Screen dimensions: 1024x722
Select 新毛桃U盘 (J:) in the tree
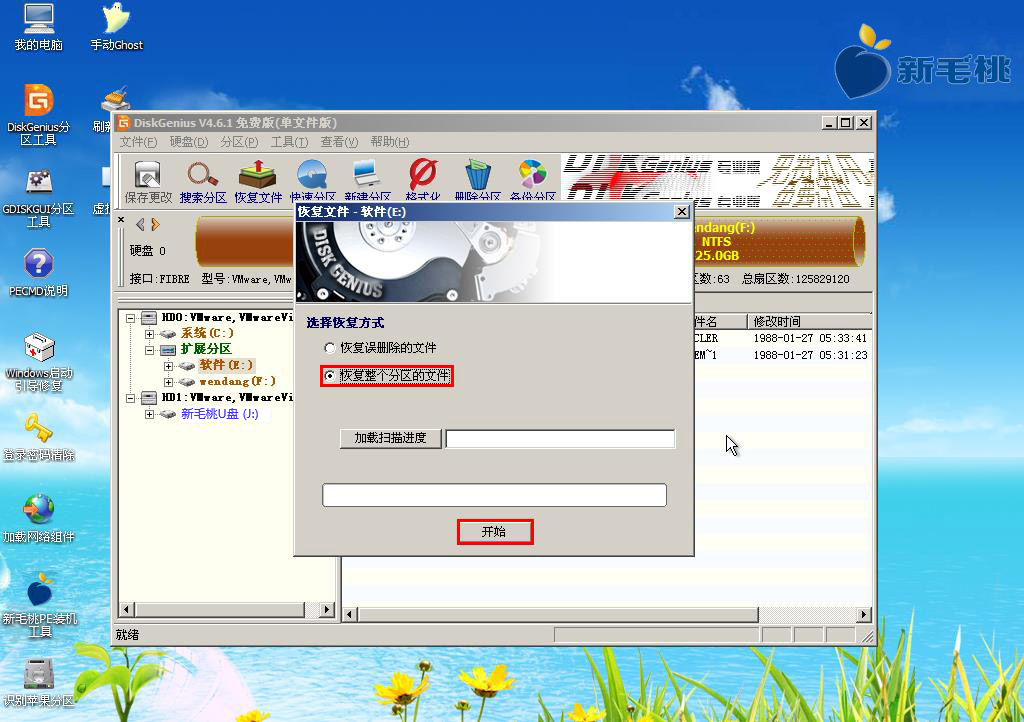point(219,414)
